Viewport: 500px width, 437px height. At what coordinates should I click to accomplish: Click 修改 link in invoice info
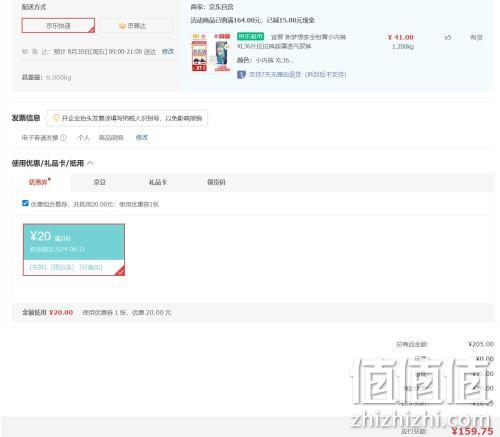click(142, 138)
